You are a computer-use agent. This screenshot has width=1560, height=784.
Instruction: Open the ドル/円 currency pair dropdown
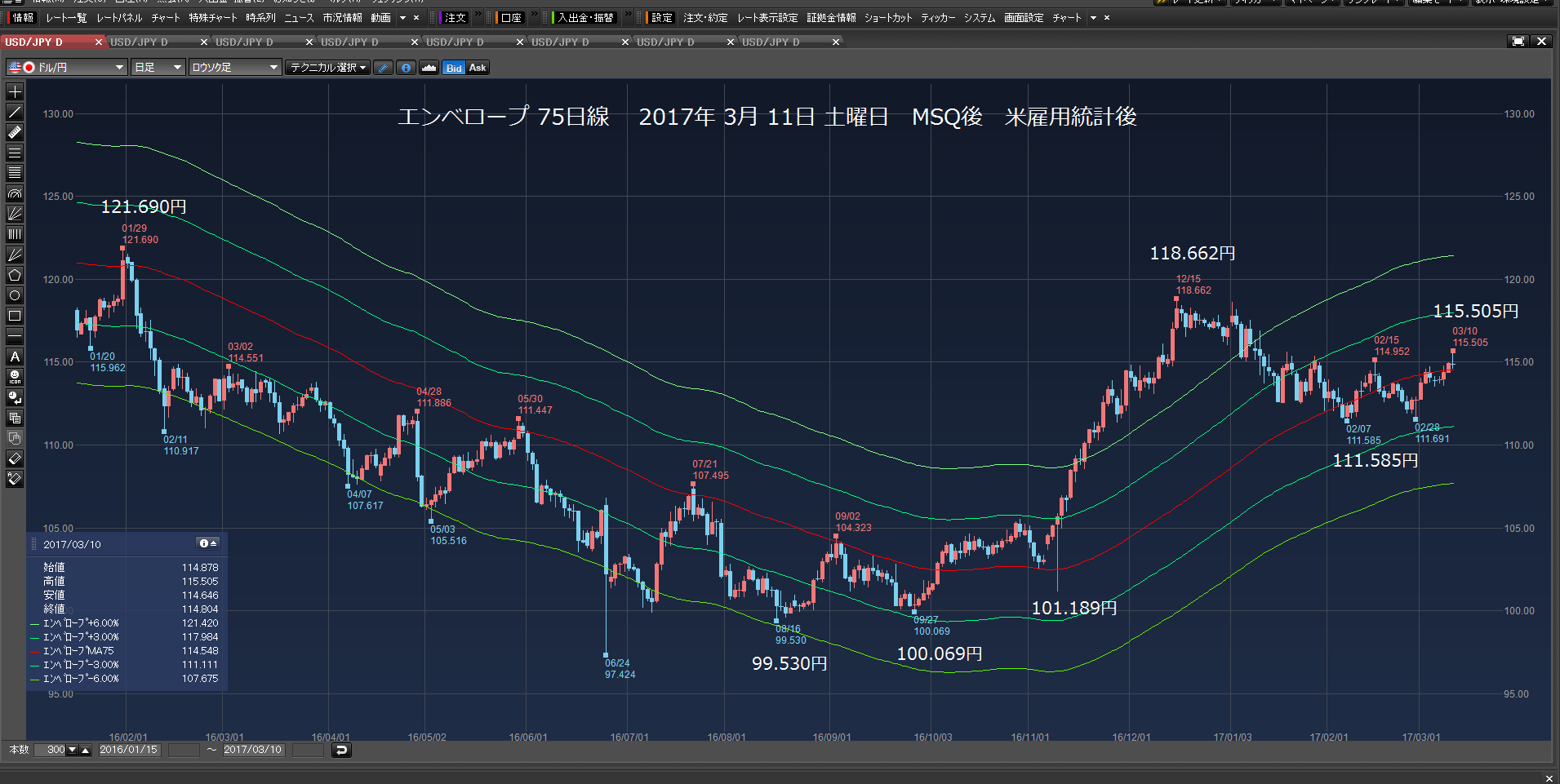tap(67, 68)
